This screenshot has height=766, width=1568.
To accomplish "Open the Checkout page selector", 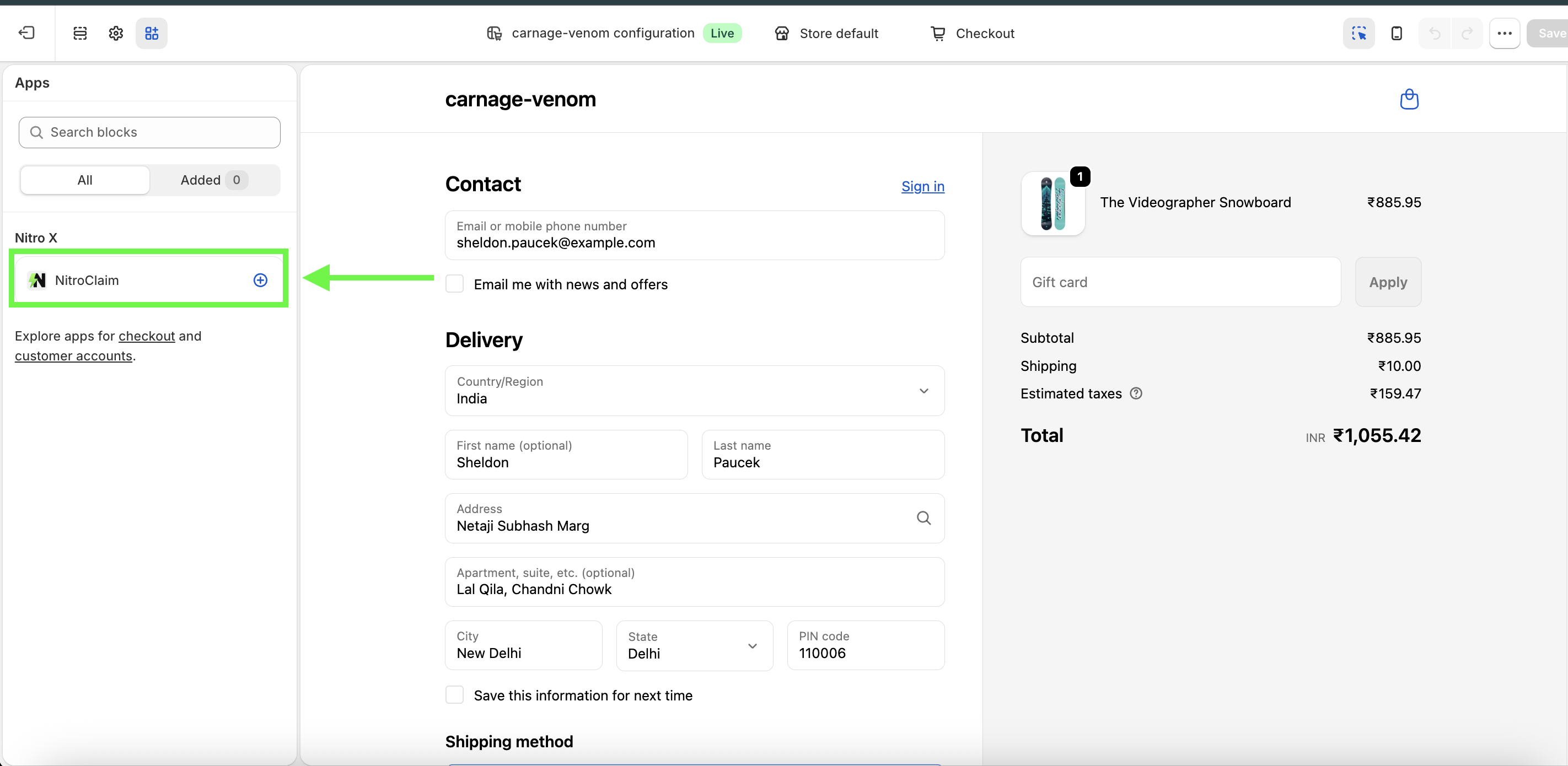I will point(972,33).
